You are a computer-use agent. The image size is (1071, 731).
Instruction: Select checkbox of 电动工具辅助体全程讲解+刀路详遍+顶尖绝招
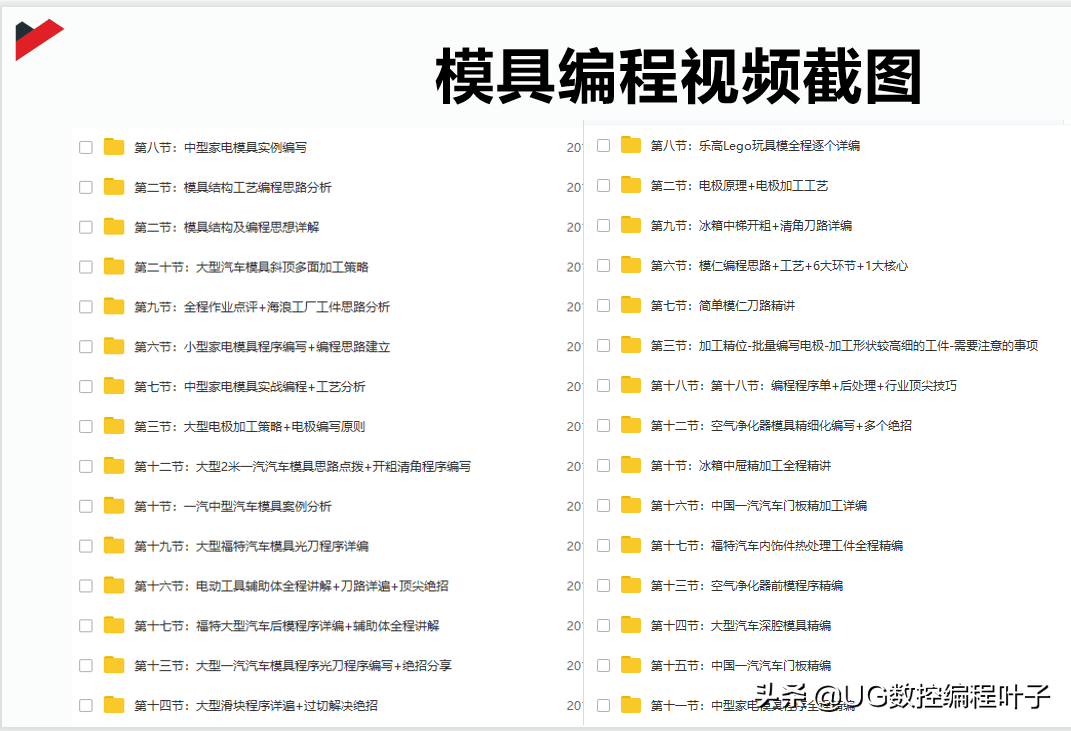85,585
